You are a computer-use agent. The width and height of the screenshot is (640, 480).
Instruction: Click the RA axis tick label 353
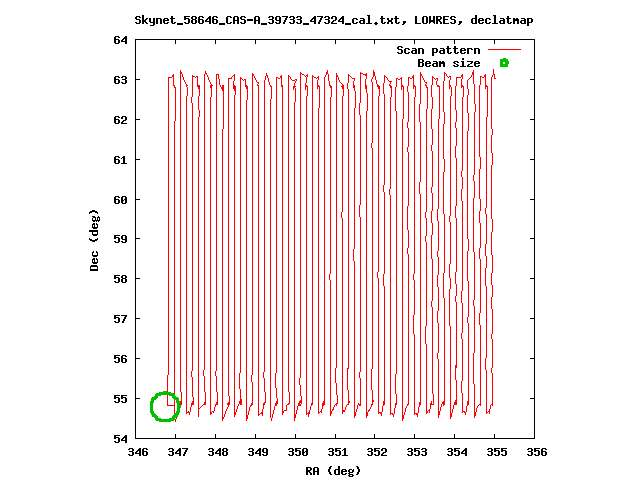click(417, 452)
